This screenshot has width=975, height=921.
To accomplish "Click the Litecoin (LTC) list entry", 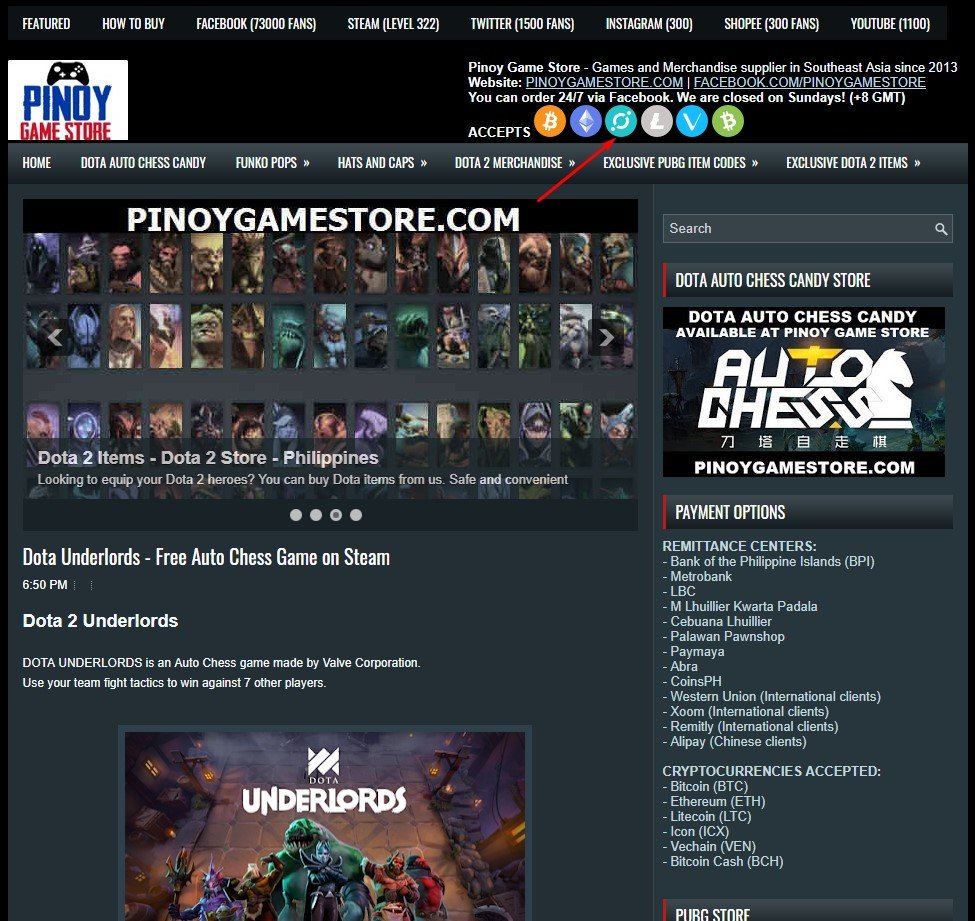I will (707, 817).
